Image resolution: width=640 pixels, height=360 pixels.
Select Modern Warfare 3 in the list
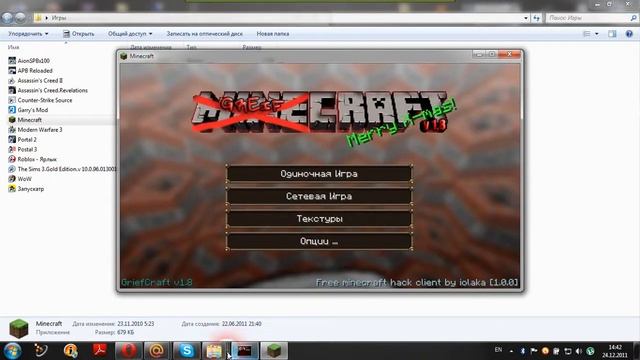click(40, 130)
